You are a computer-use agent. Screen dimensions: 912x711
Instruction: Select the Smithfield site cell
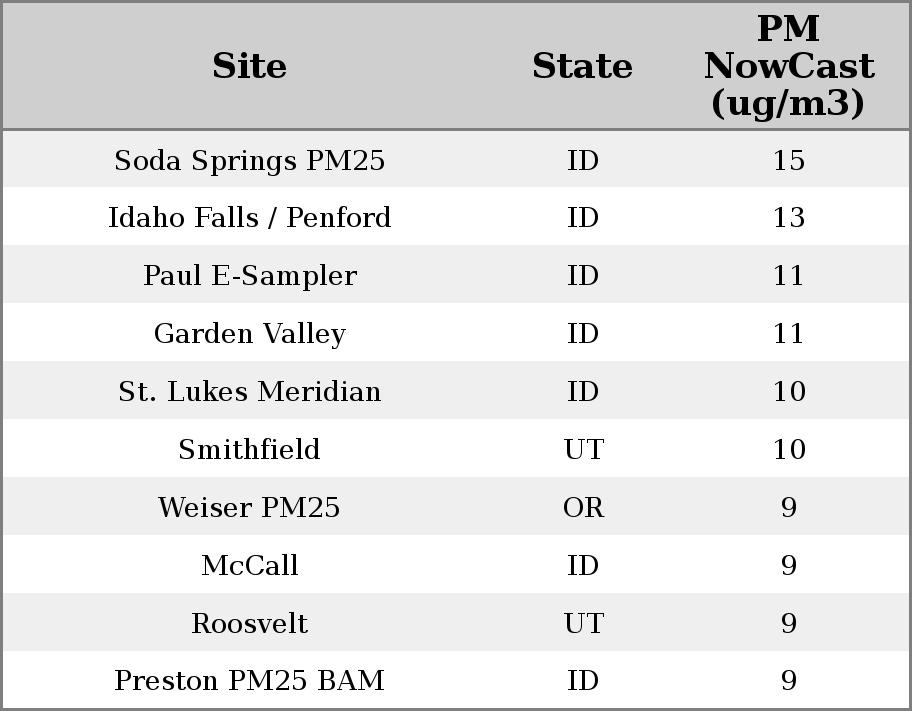coord(249,450)
